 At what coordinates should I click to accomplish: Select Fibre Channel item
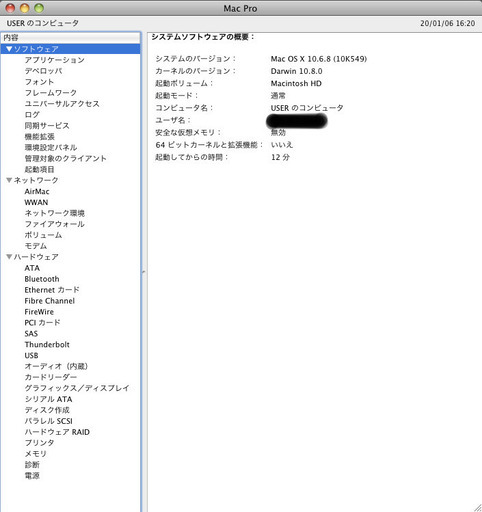(x=49, y=301)
